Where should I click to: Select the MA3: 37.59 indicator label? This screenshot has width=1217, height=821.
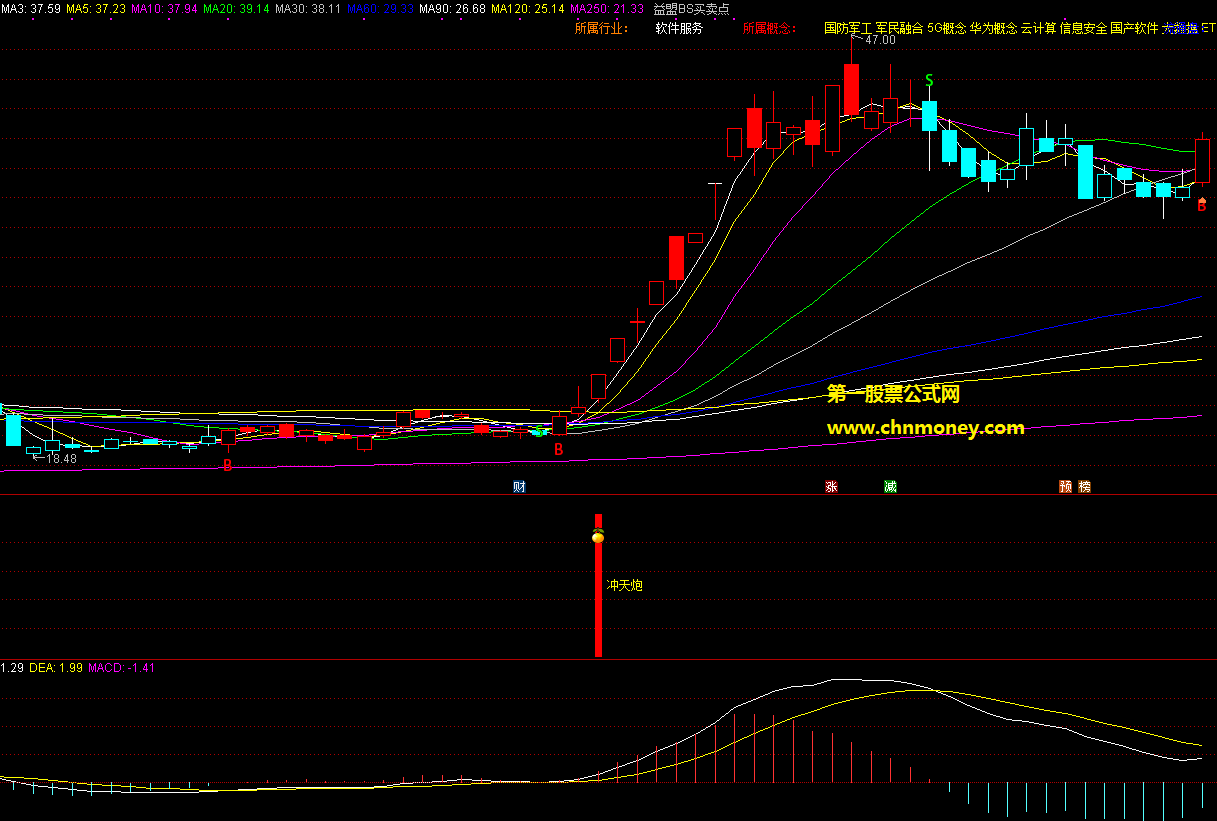click(31, 9)
